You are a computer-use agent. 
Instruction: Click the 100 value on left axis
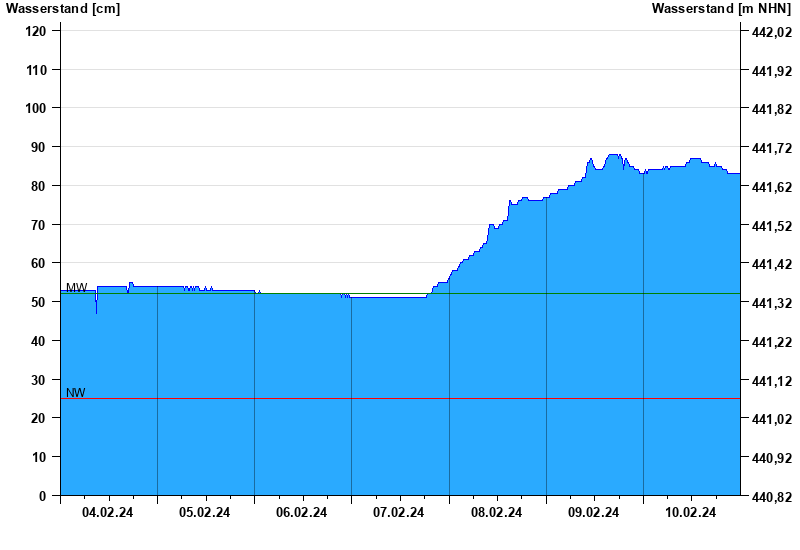click(x=36, y=108)
